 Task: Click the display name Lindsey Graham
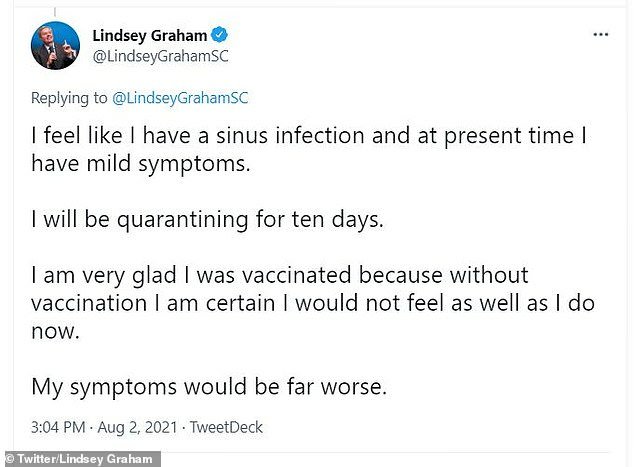148,35
